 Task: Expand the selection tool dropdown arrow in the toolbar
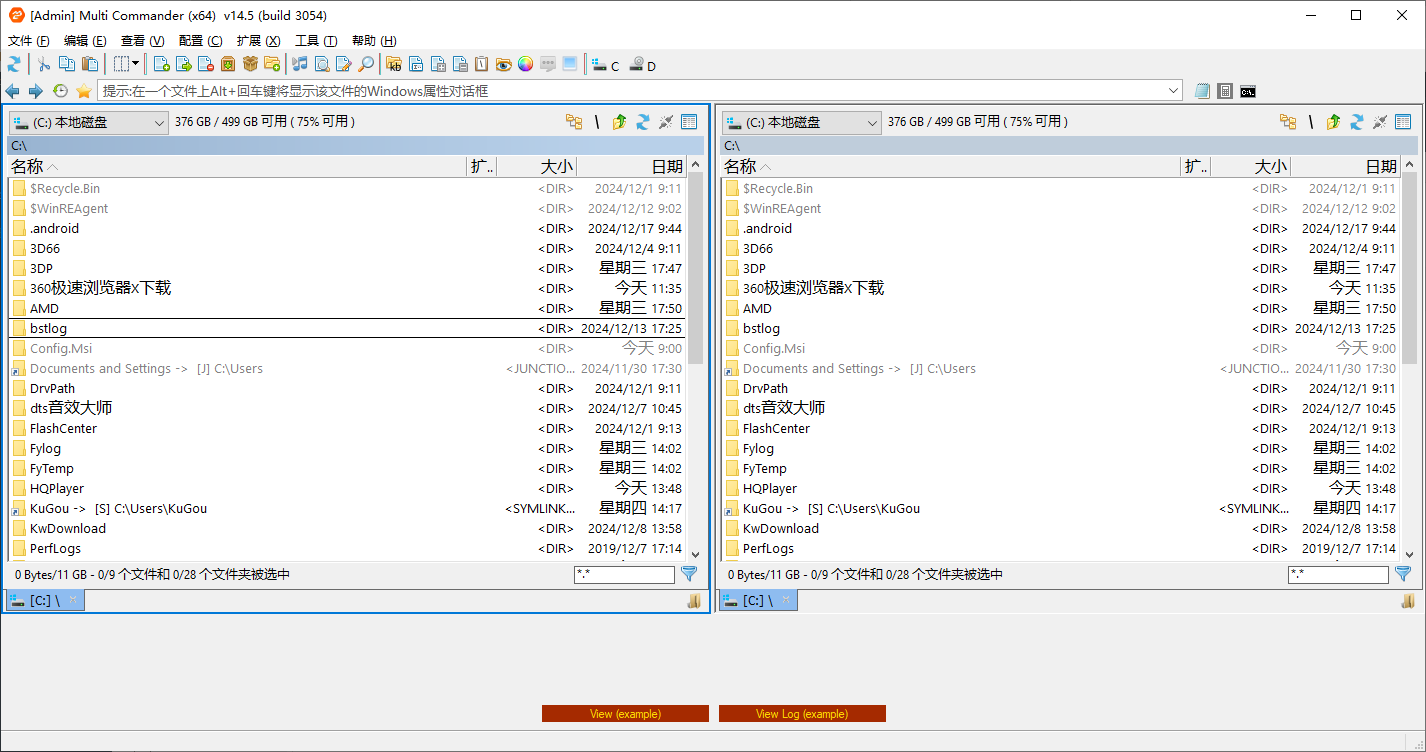coord(135,63)
